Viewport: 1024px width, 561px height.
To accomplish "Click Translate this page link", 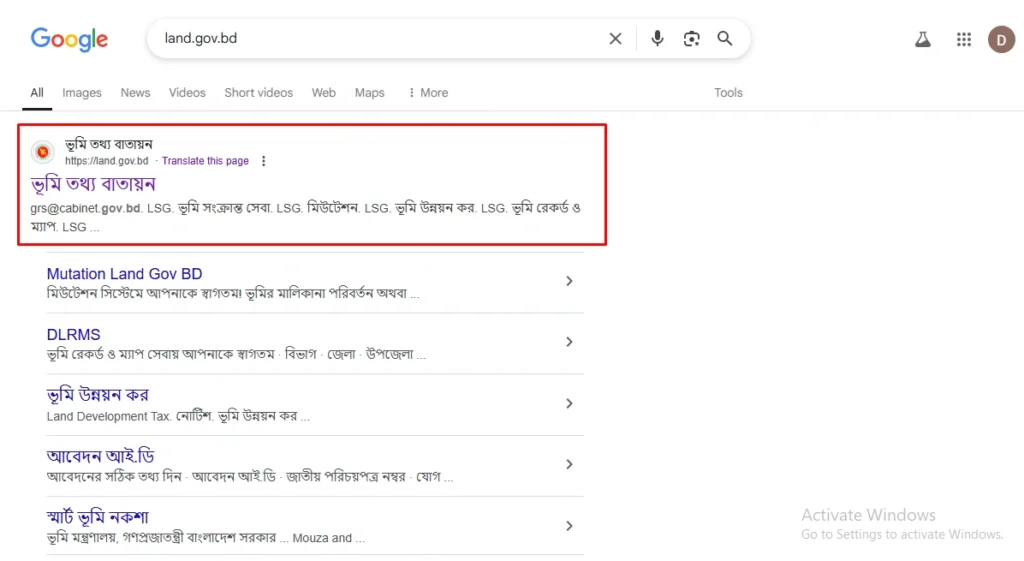I will point(205,161).
